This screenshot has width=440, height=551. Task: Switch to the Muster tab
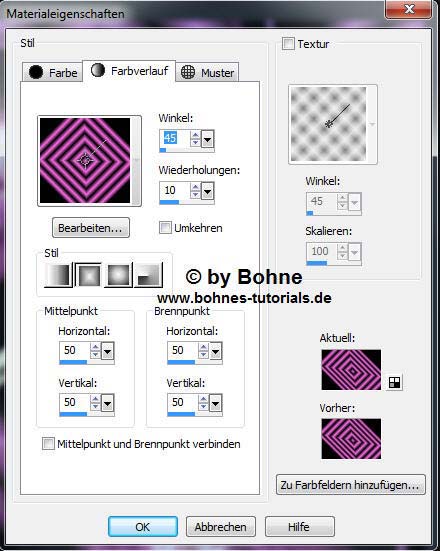point(207,72)
